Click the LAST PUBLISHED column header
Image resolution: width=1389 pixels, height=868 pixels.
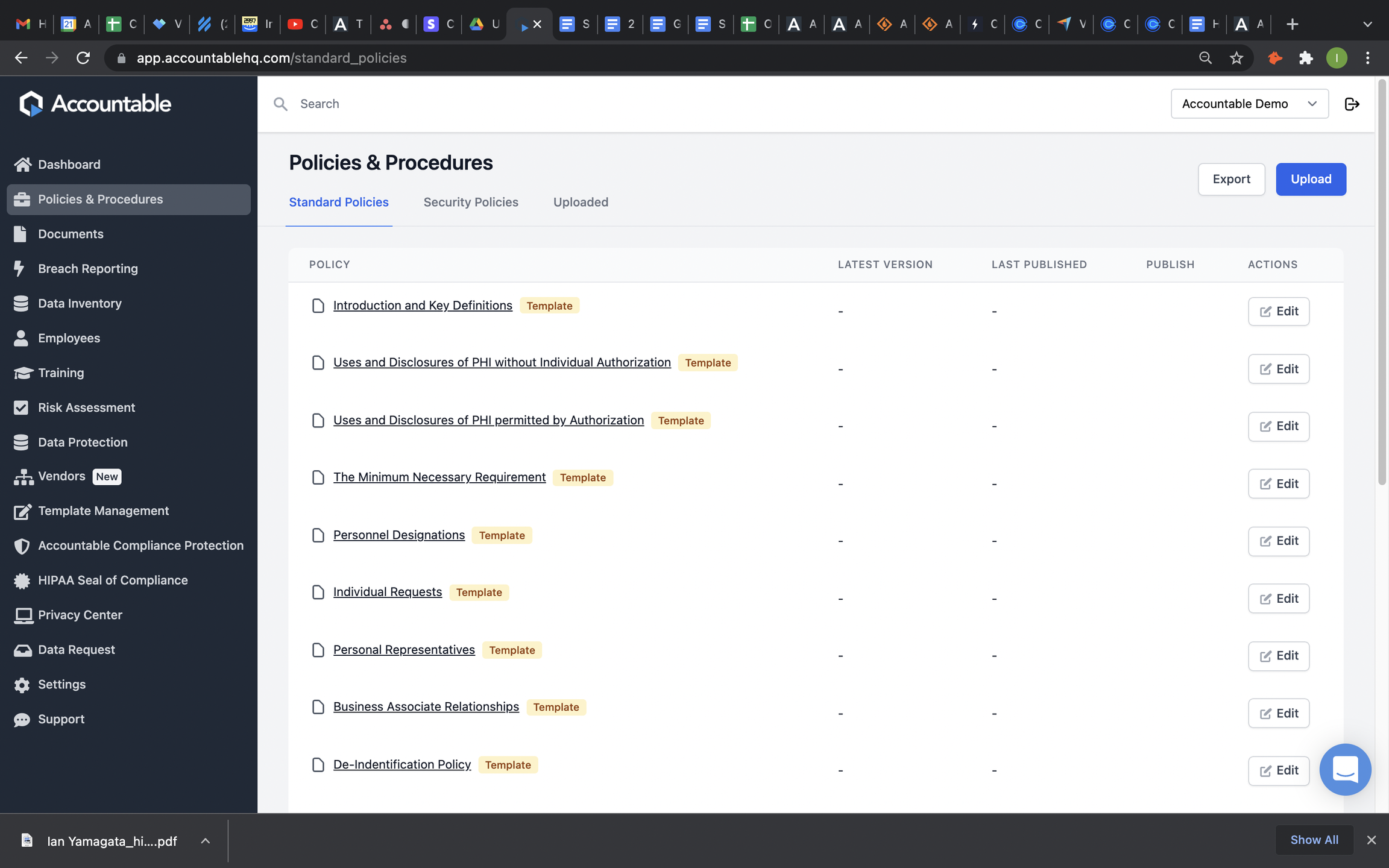coord(1039,265)
